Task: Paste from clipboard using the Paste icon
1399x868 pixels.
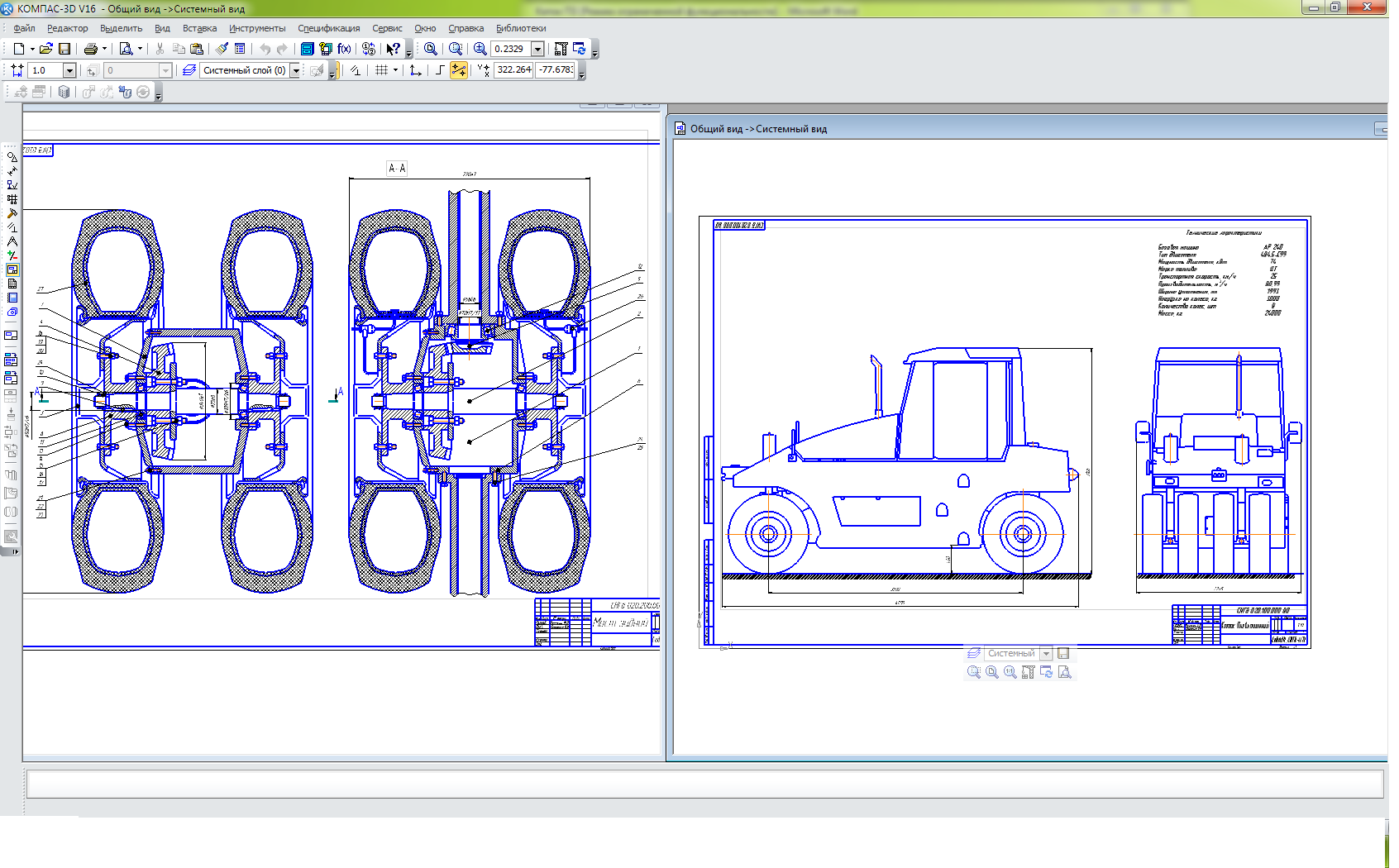Action: pos(197,49)
